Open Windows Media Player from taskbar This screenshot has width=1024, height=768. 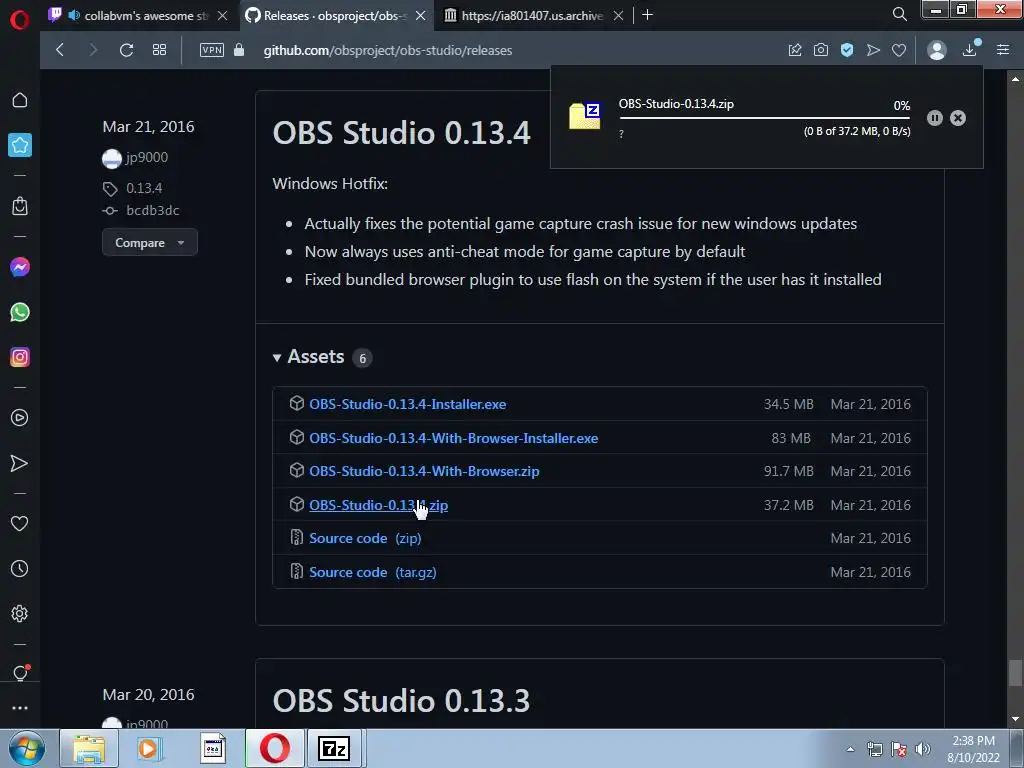click(150, 748)
